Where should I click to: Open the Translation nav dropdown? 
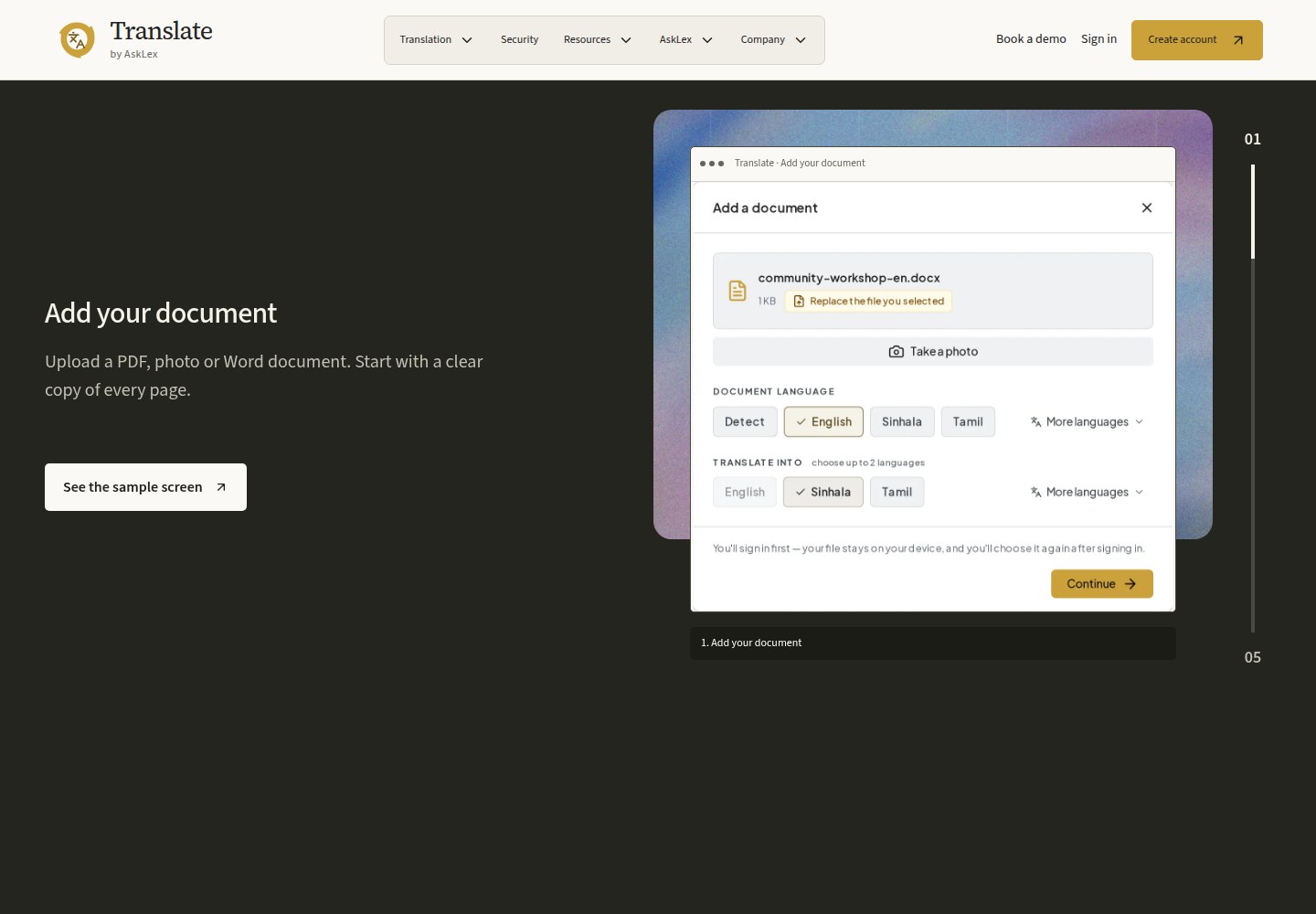[x=436, y=40]
